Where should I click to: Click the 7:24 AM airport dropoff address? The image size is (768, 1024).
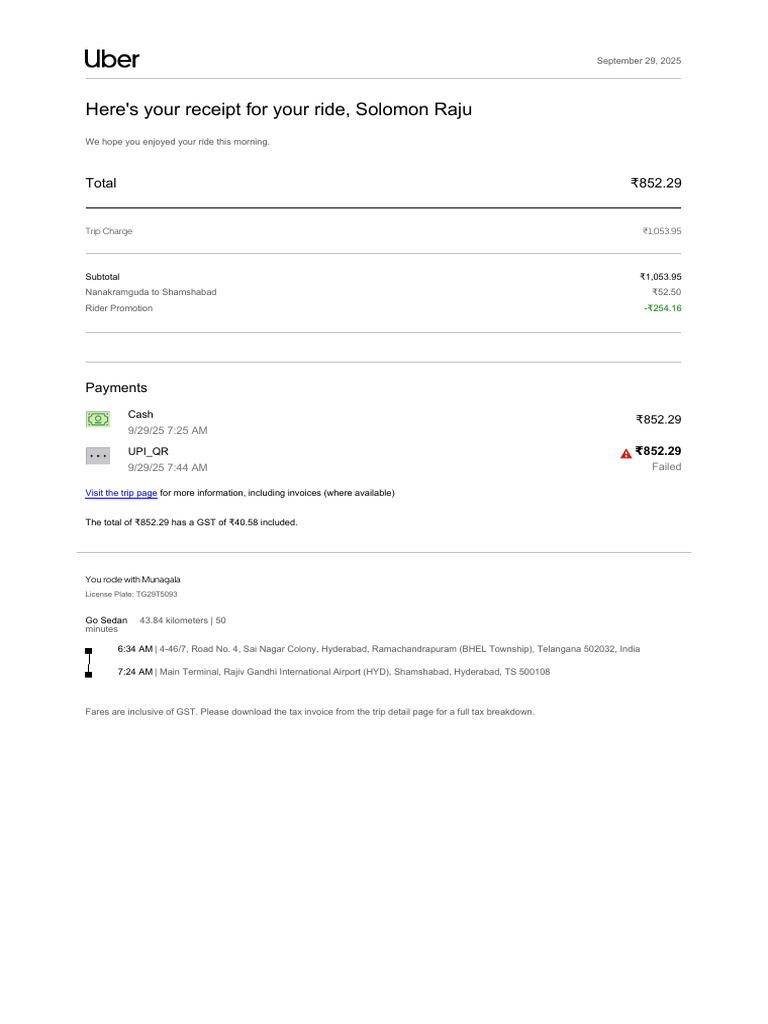click(x=334, y=672)
